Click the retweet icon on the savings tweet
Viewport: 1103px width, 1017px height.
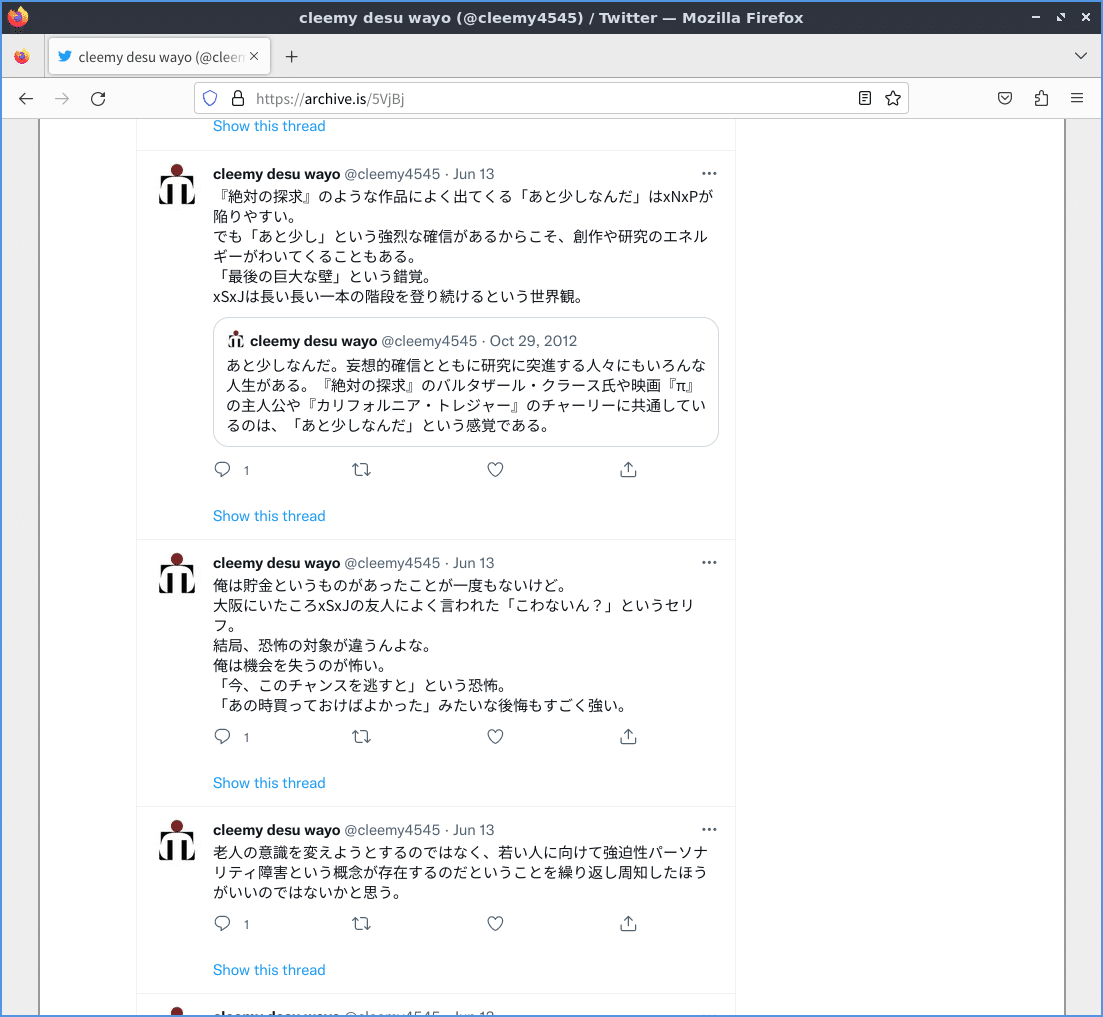click(x=361, y=736)
